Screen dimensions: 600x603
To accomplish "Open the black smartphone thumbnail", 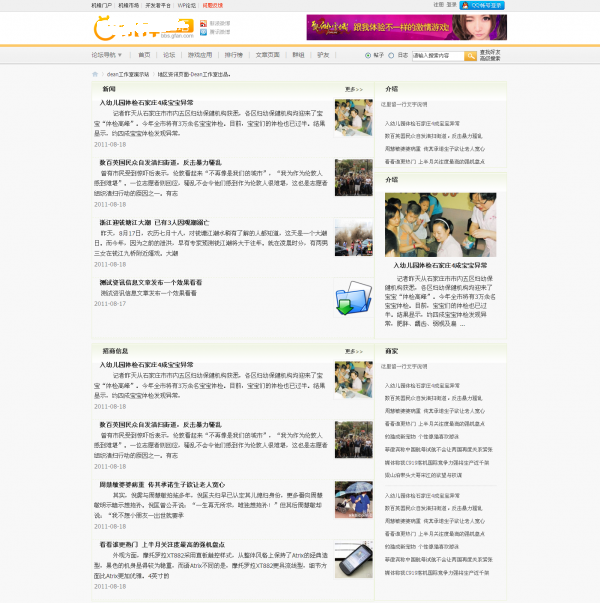I will (x=353, y=560).
